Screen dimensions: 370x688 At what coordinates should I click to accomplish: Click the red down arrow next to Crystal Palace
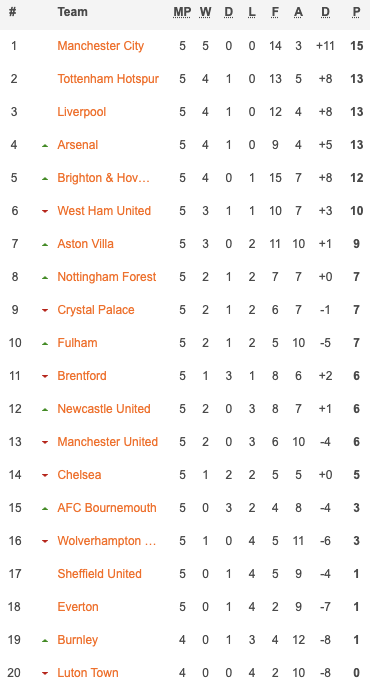tap(45, 310)
